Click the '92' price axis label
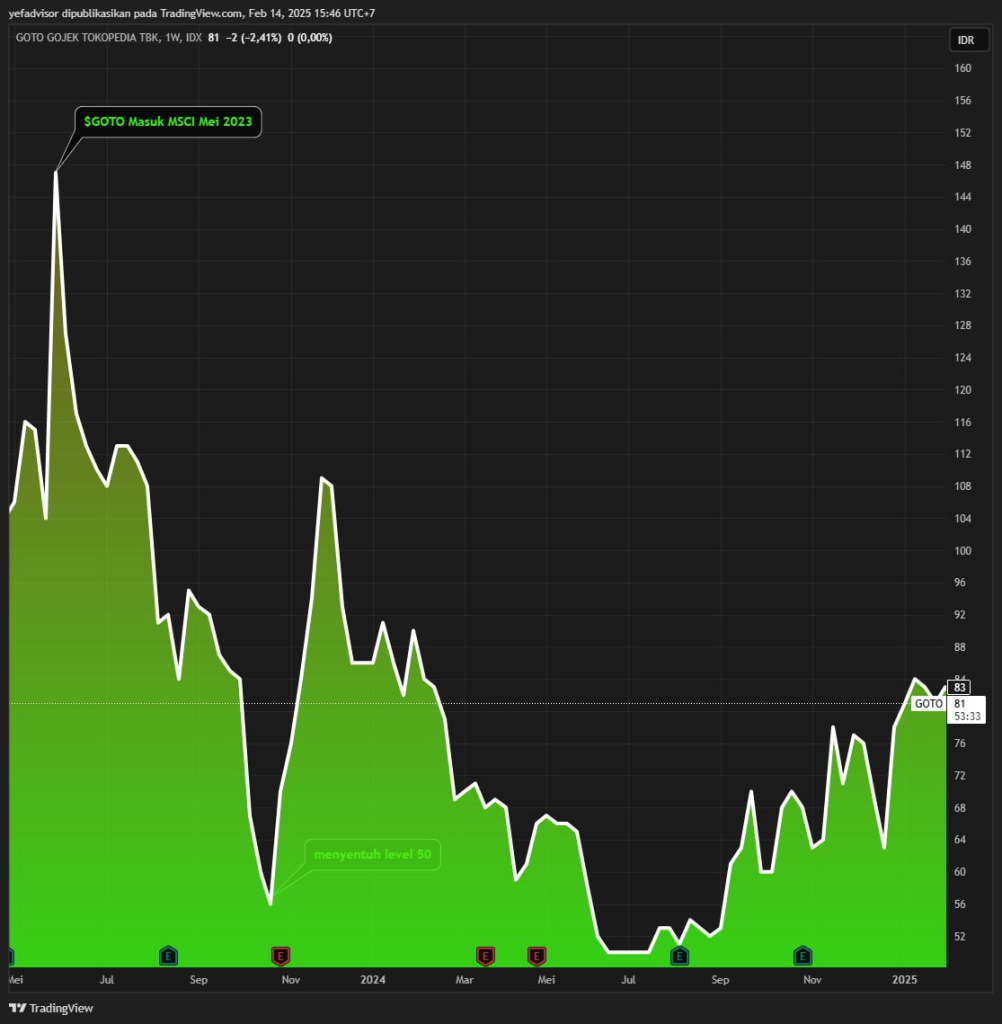1002x1024 pixels. tap(960, 615)
